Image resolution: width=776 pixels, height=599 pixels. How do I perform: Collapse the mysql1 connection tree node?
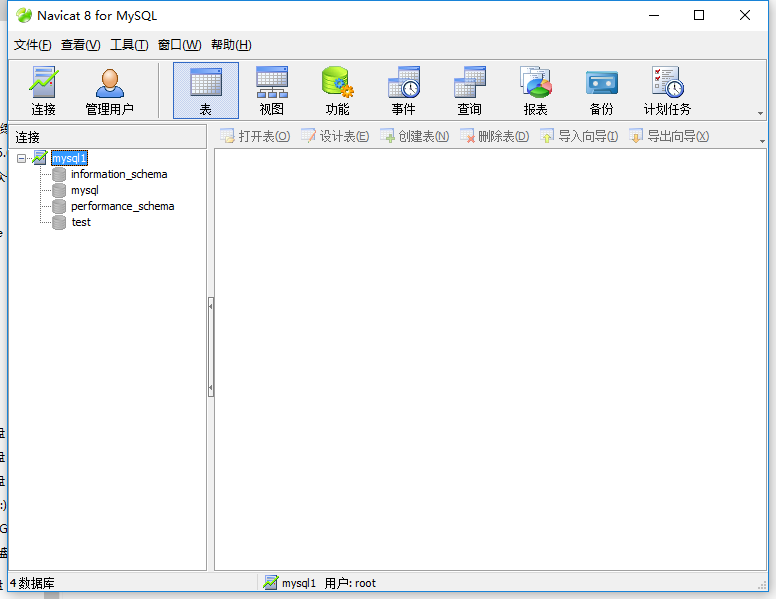pos(21,158)
